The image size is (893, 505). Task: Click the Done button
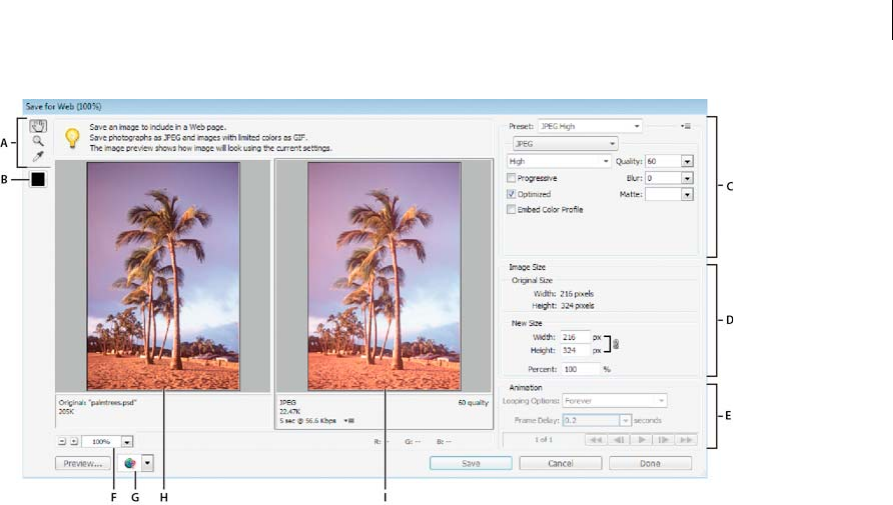tap(650, 463)
